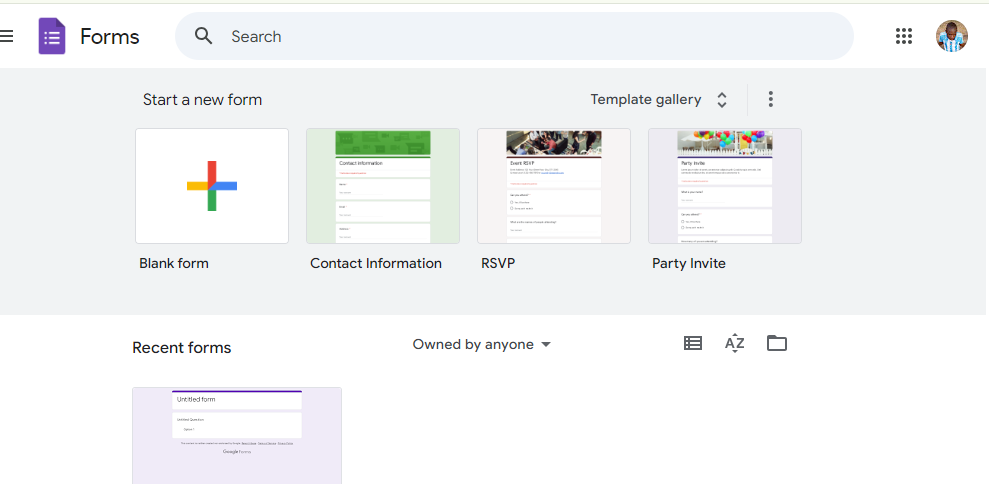Click the purple Forms logo icon
This screenshot has width=989, height=484.
pos(52,36)
